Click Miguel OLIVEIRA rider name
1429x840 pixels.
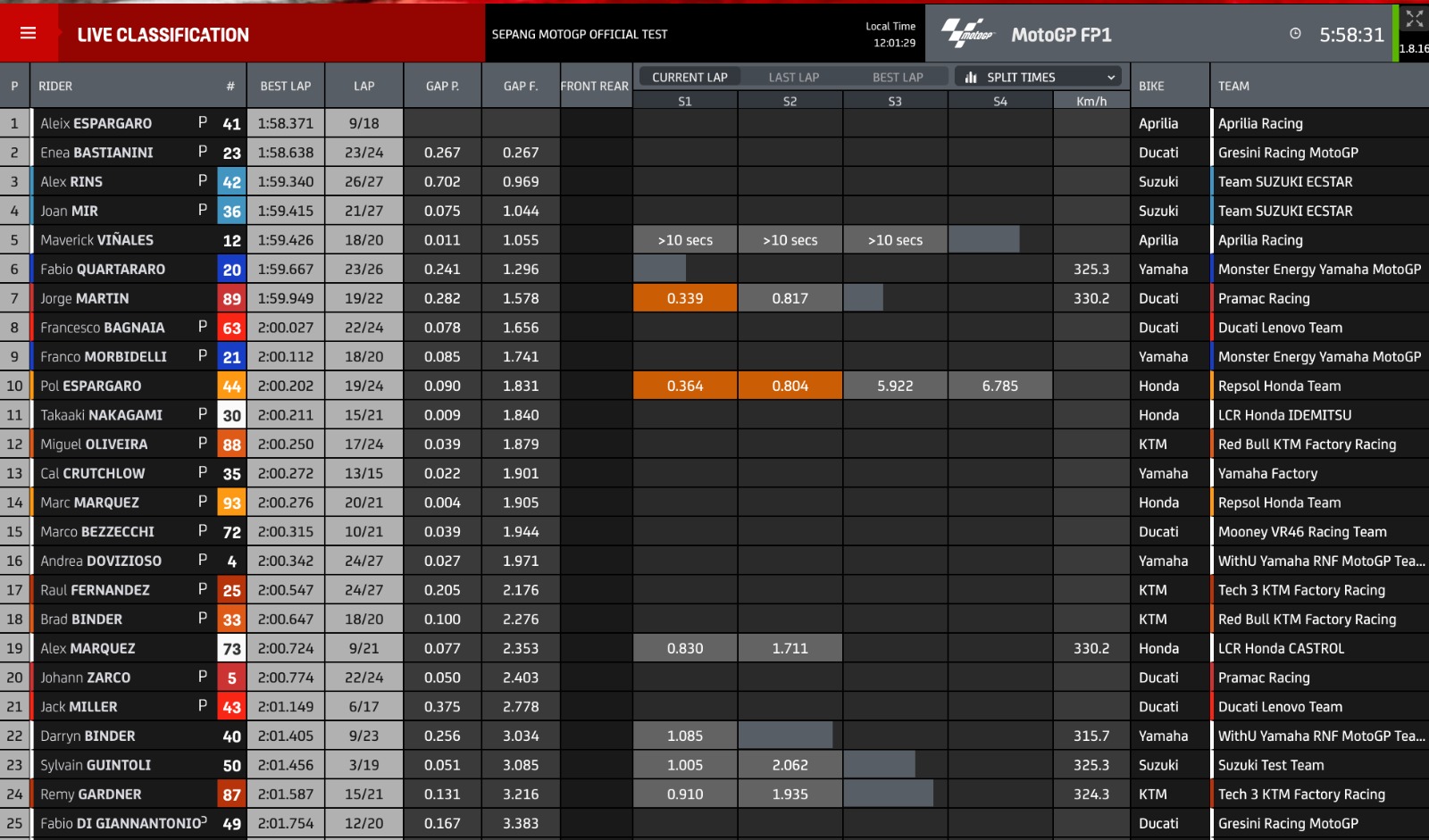click(x=94, y=445)
